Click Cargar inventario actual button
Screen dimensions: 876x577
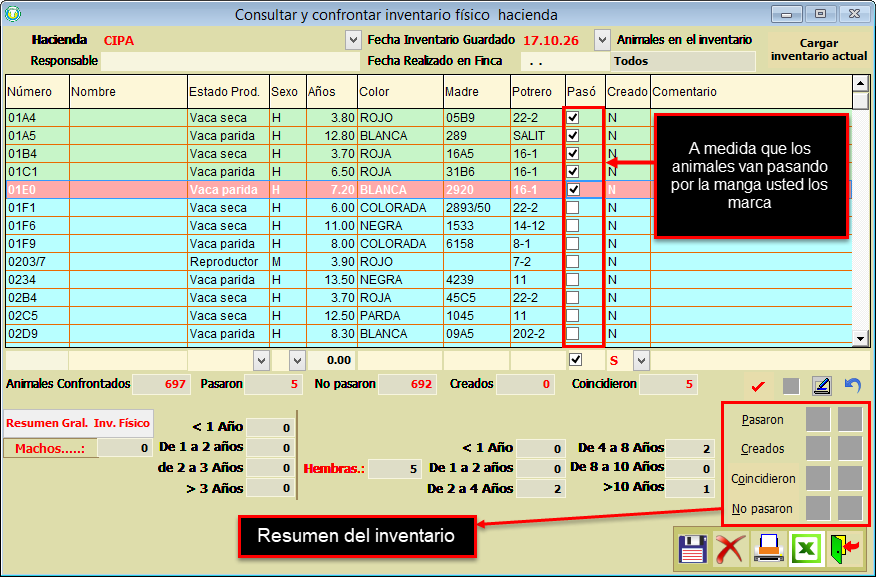818,50
